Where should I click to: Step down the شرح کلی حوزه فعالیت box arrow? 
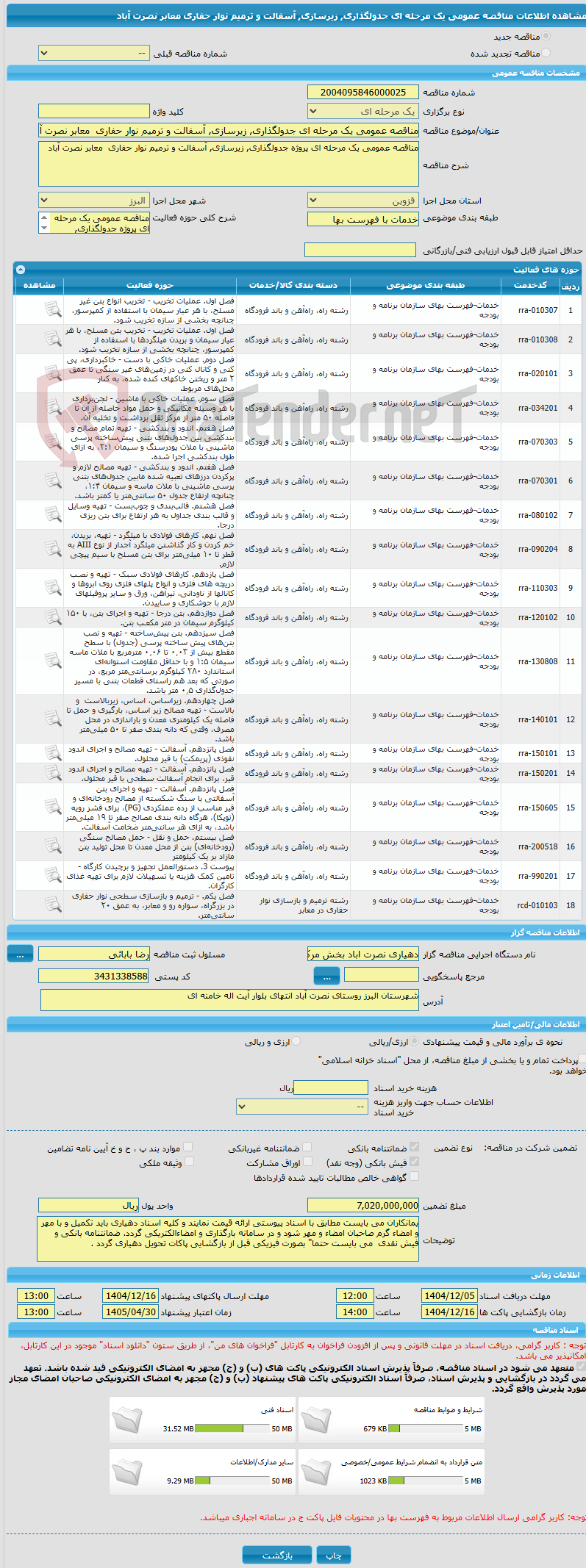point(43,229)
